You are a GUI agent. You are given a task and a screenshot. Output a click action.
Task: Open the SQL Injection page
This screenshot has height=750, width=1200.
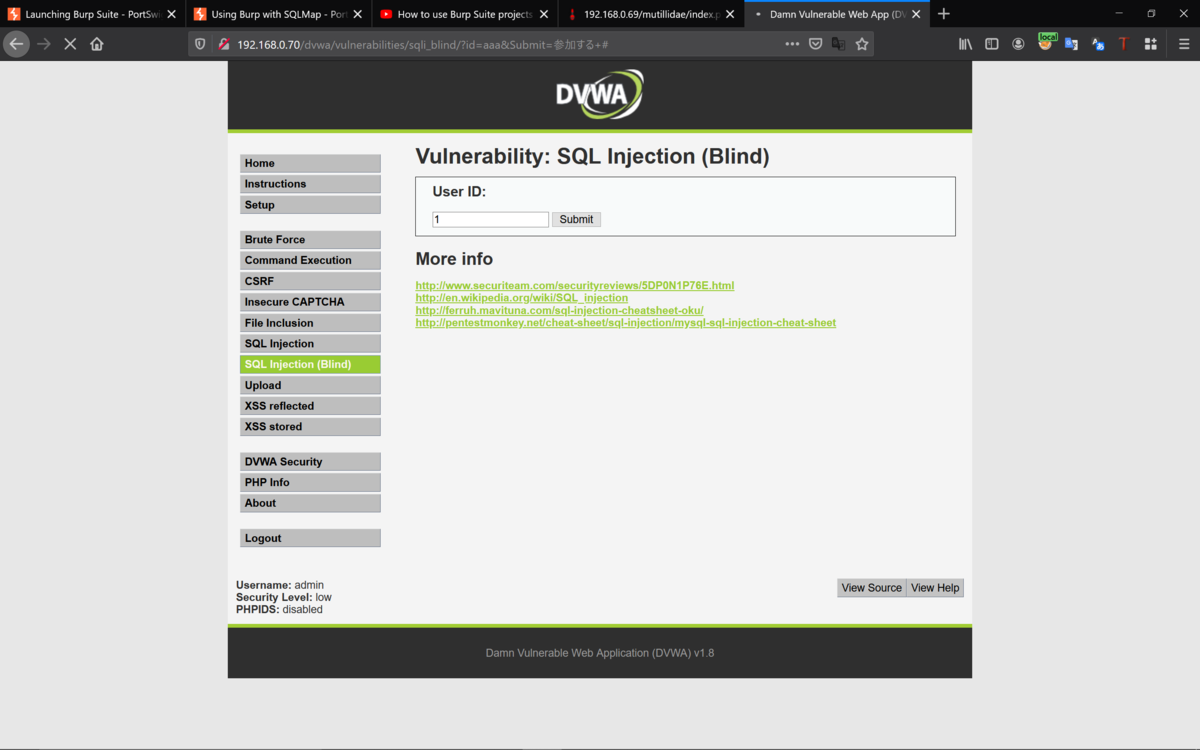[x=310, y=344]
